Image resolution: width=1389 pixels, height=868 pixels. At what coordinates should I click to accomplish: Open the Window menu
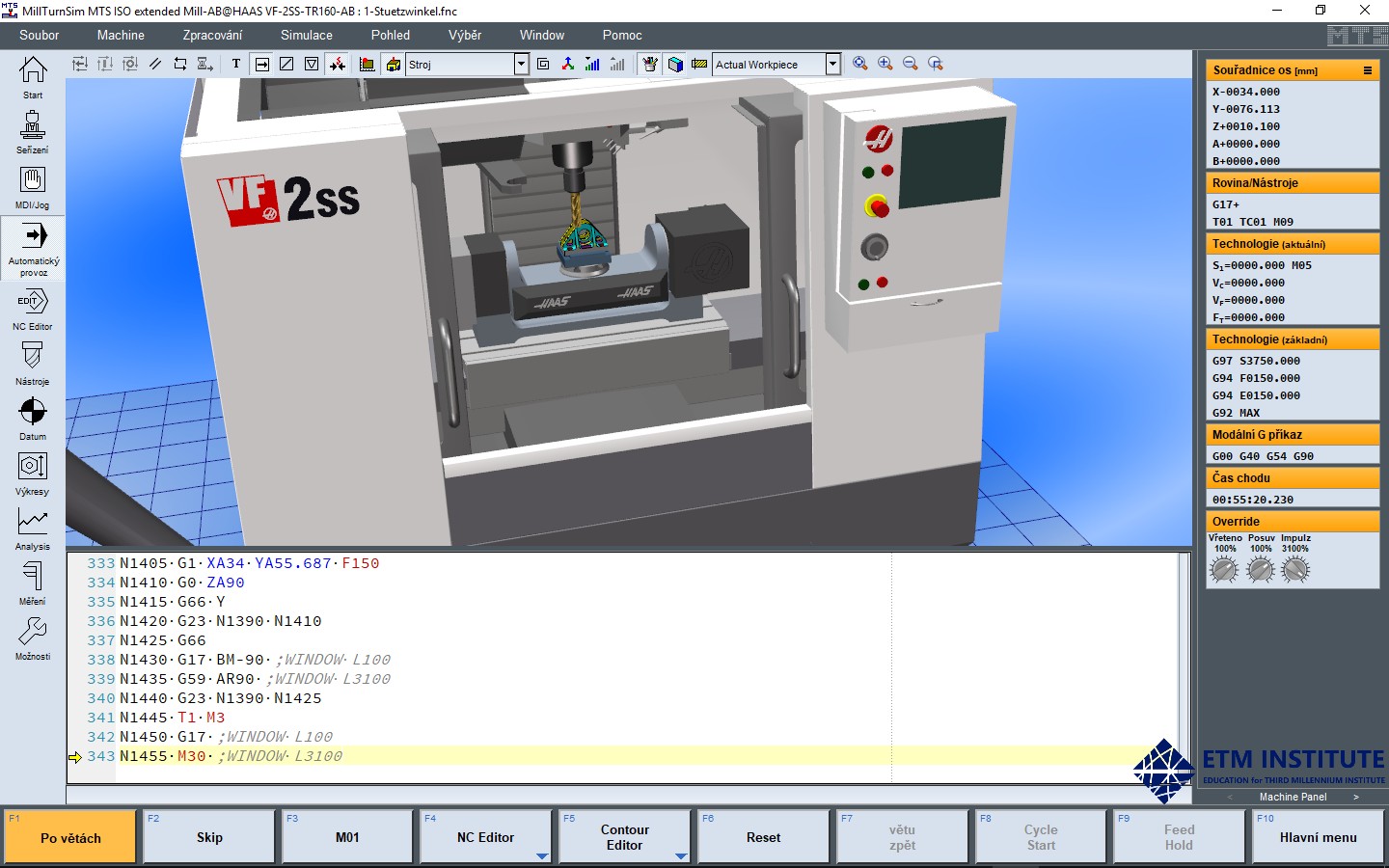[542, 35]
